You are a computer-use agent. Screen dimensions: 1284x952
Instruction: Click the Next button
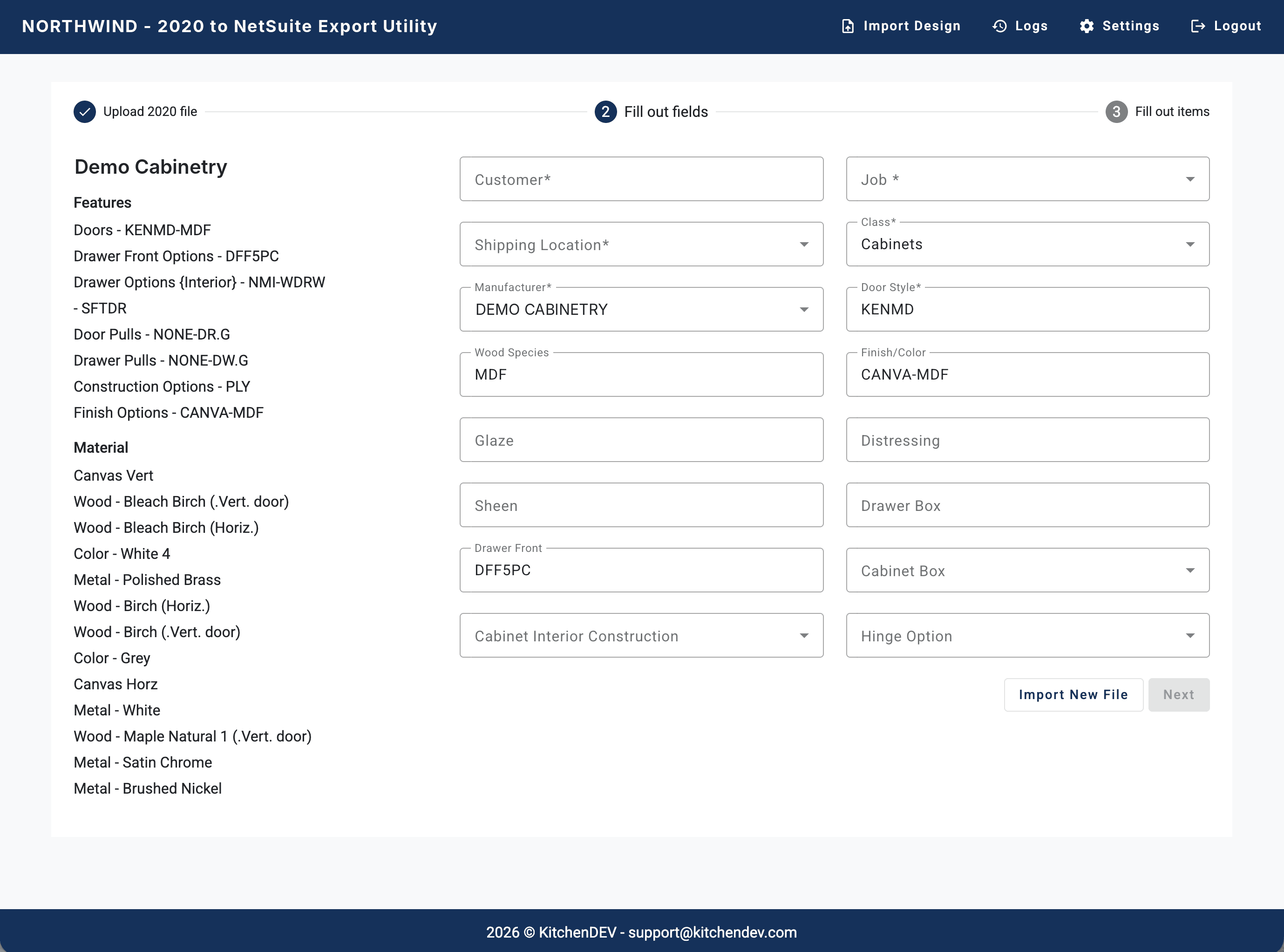(x=1179, y=695)
